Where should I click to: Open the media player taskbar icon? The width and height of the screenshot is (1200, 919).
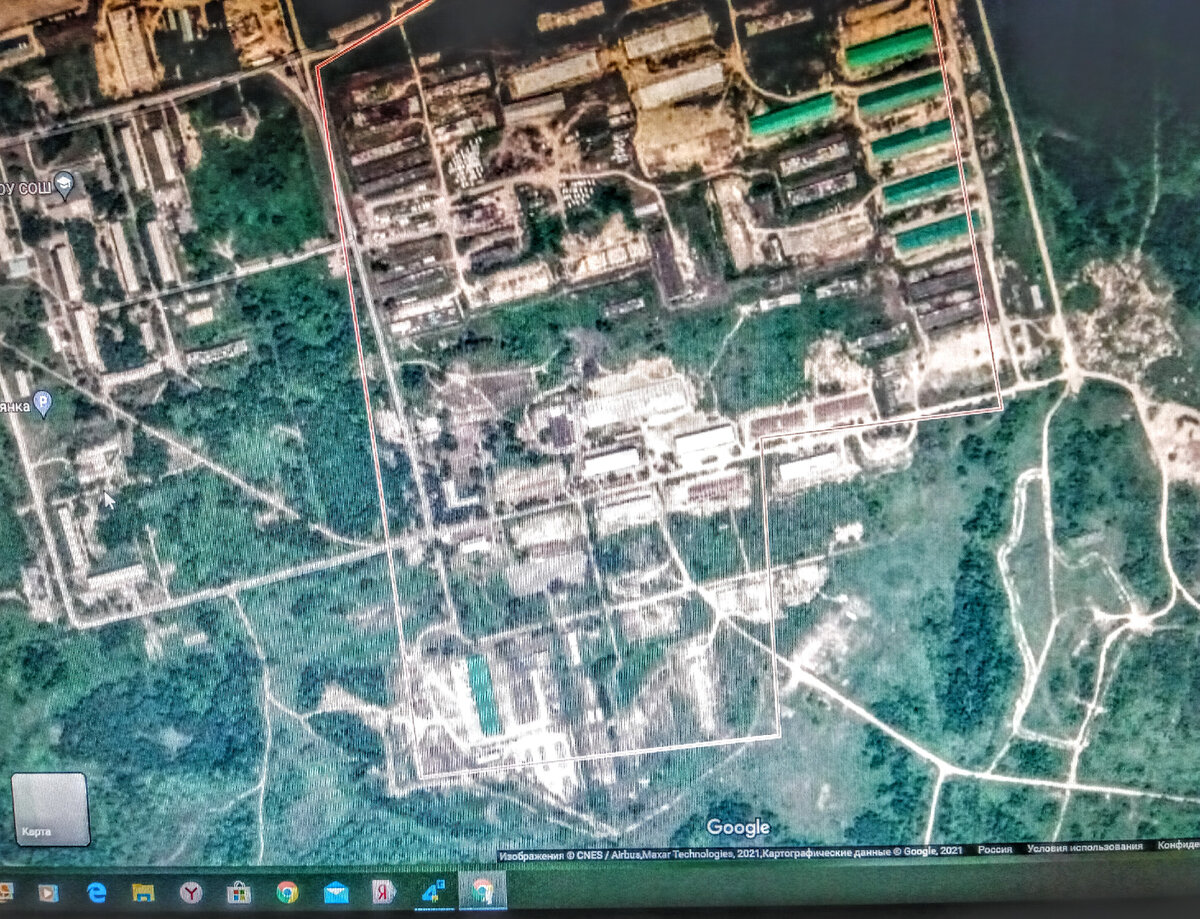pos(48,891)
